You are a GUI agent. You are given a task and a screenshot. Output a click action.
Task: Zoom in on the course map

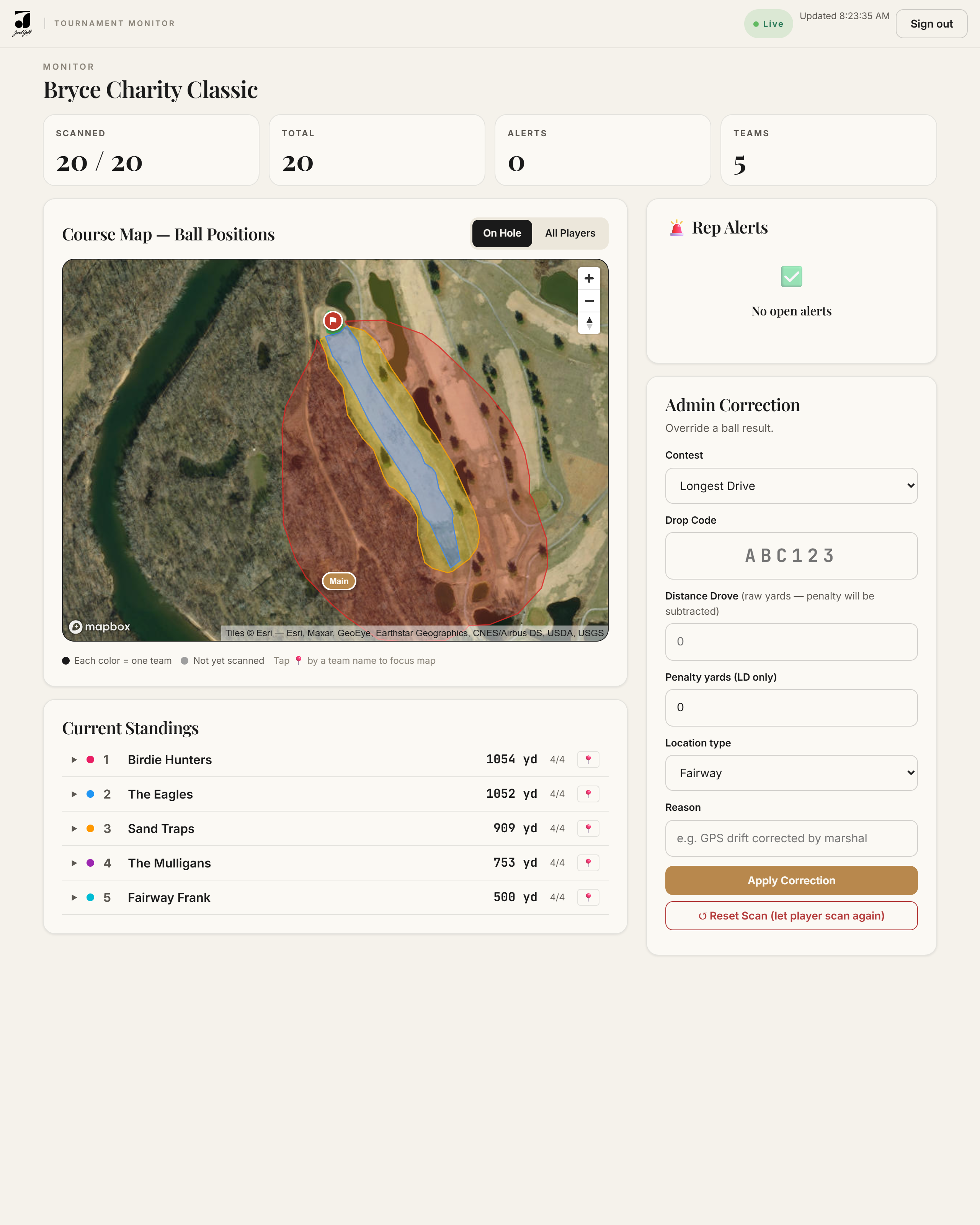tap(589, 278)
